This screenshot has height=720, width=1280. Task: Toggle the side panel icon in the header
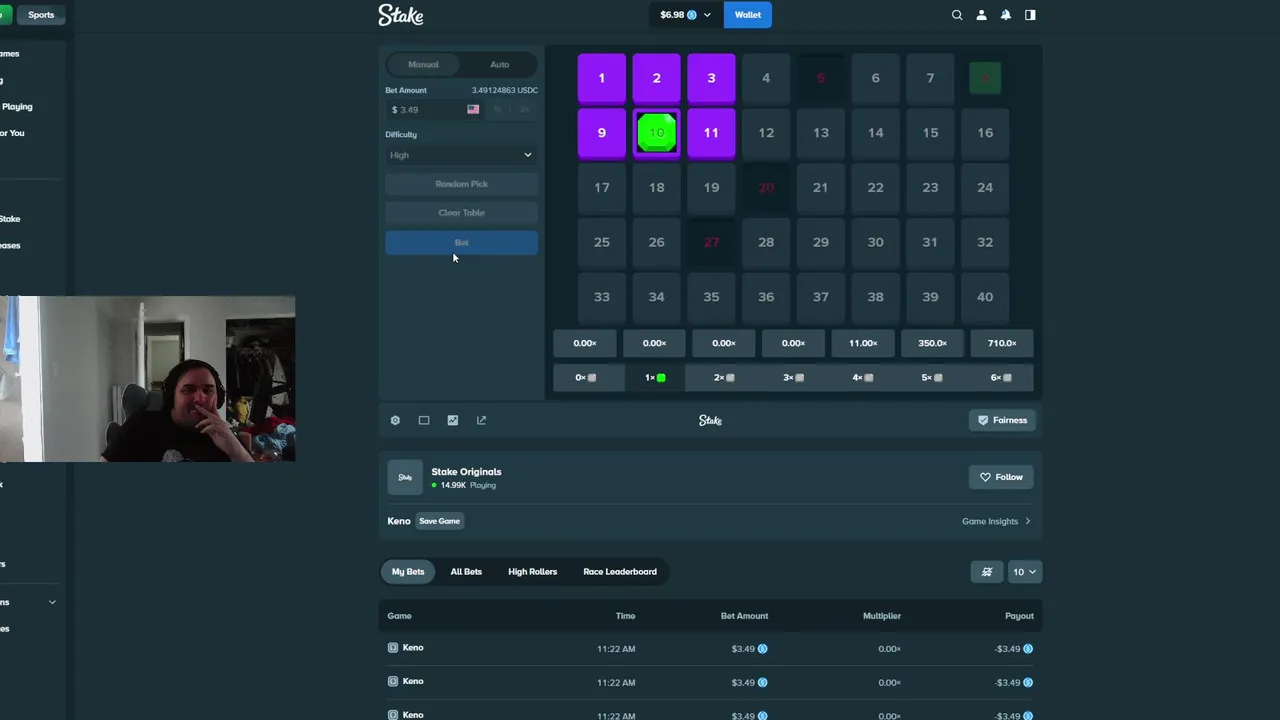click(x=1030, y=15)
